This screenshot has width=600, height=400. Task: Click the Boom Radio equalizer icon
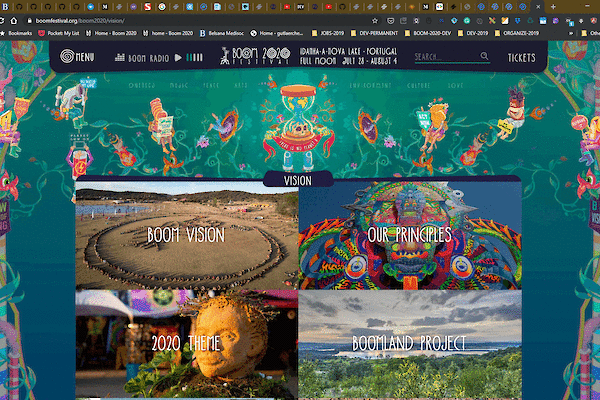click(x=121, y=57)
